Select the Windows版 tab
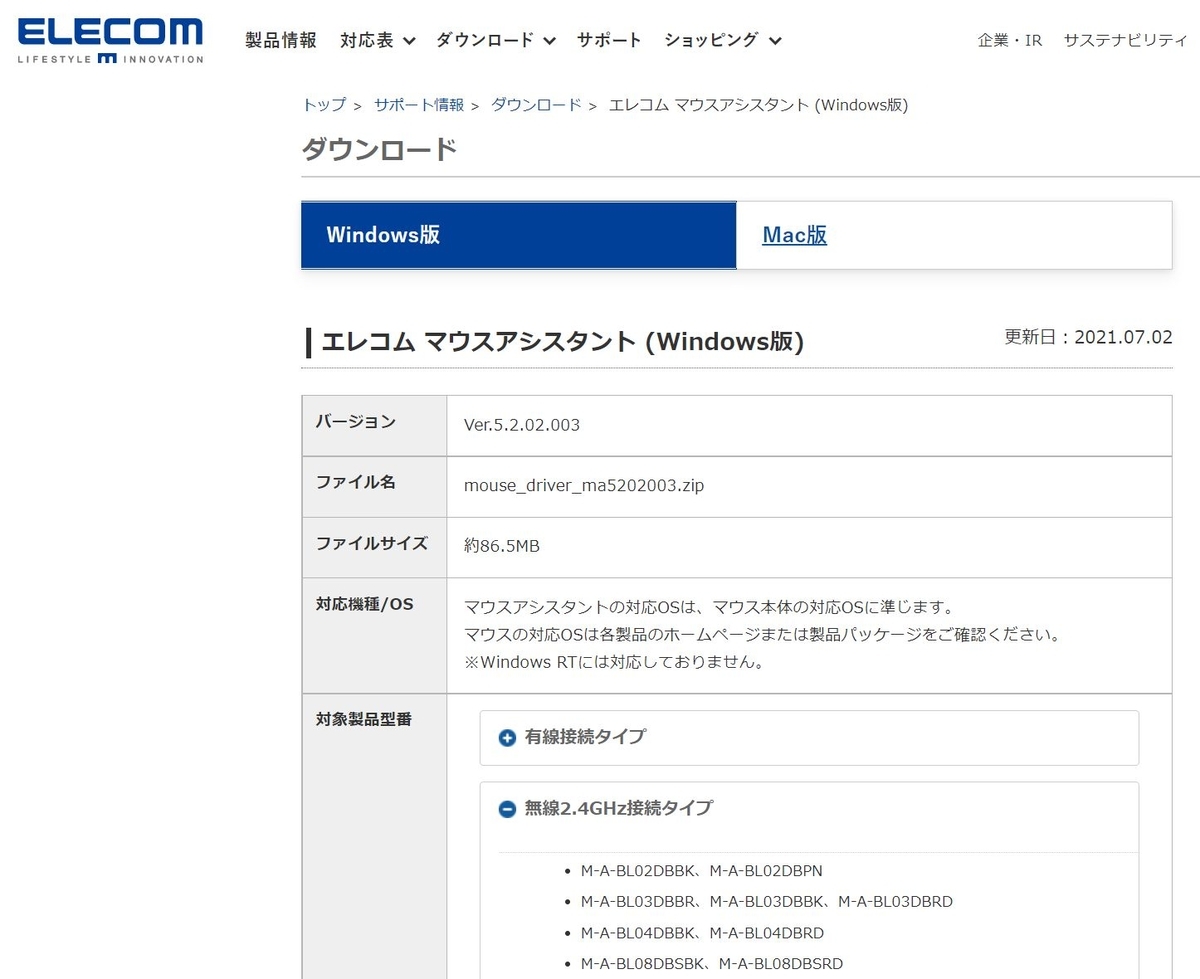 click(519, 235)
